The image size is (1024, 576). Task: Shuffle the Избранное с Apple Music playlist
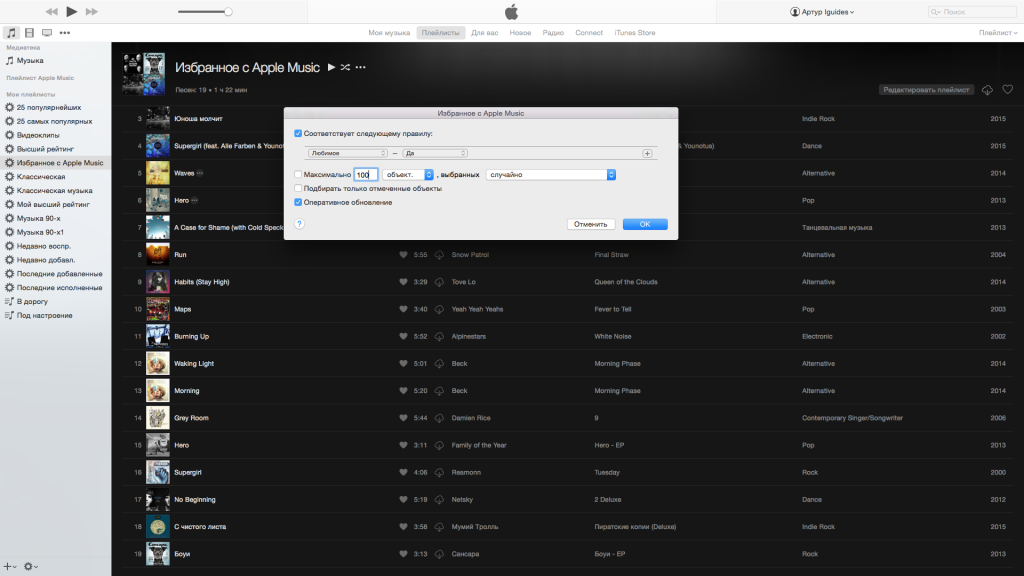[345, 67]
